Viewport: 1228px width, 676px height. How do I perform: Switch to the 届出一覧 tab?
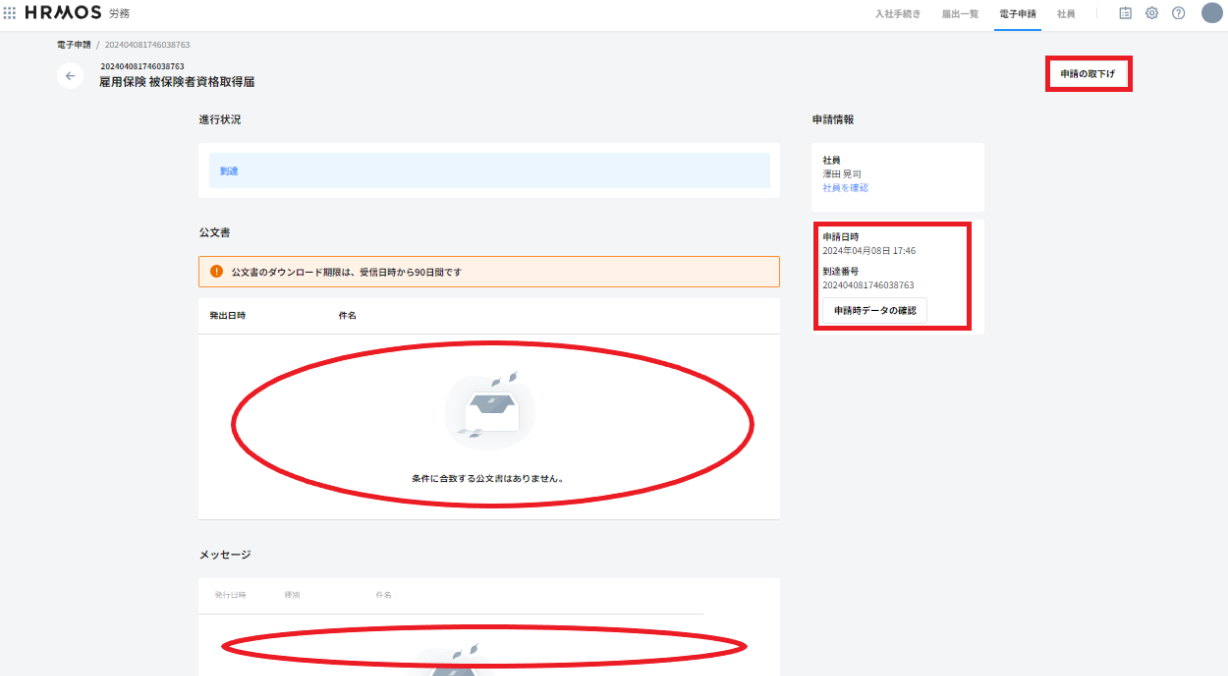tap(960, 14)
